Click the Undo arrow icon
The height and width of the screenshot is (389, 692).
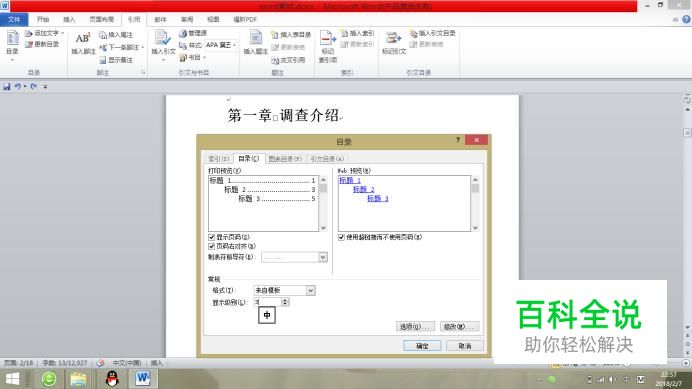coord(18,87)
